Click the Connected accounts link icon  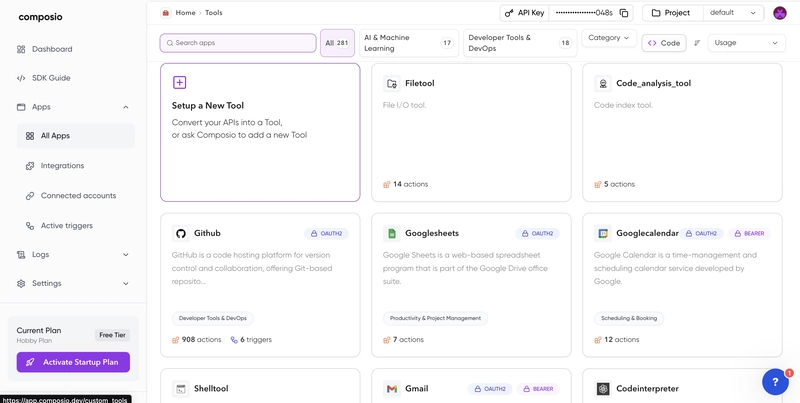click(30, 195)
